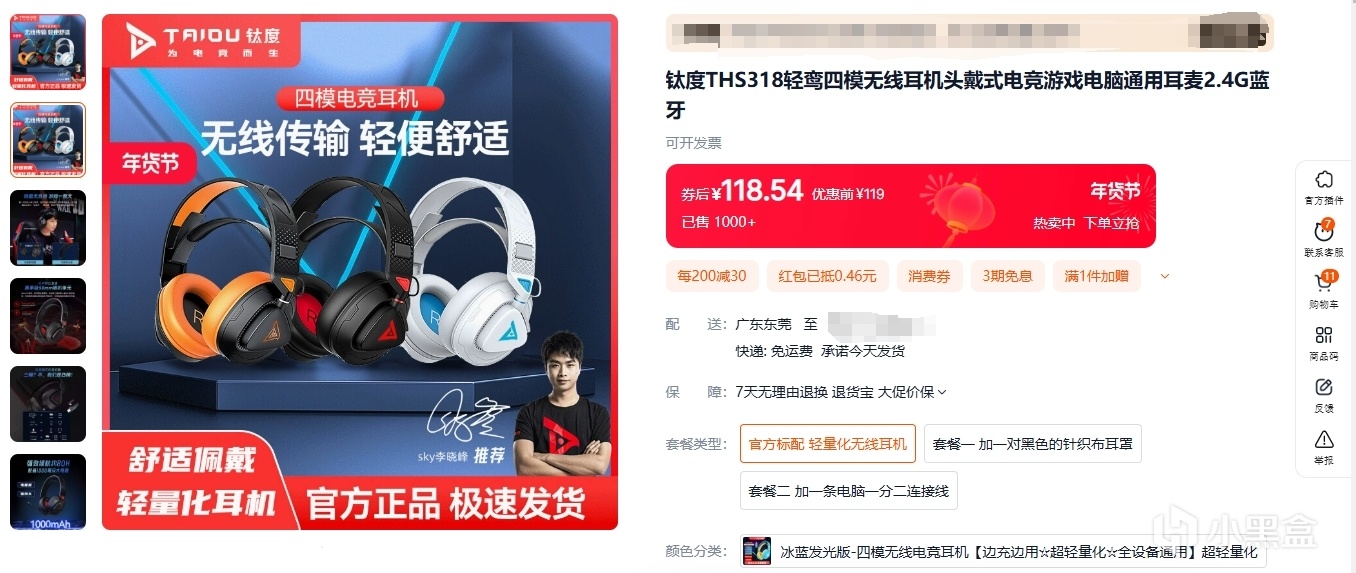Select 套餐二 加一条电脑一分二连接线 option
The image size is (1356, 573).
(x=849, y=491)
